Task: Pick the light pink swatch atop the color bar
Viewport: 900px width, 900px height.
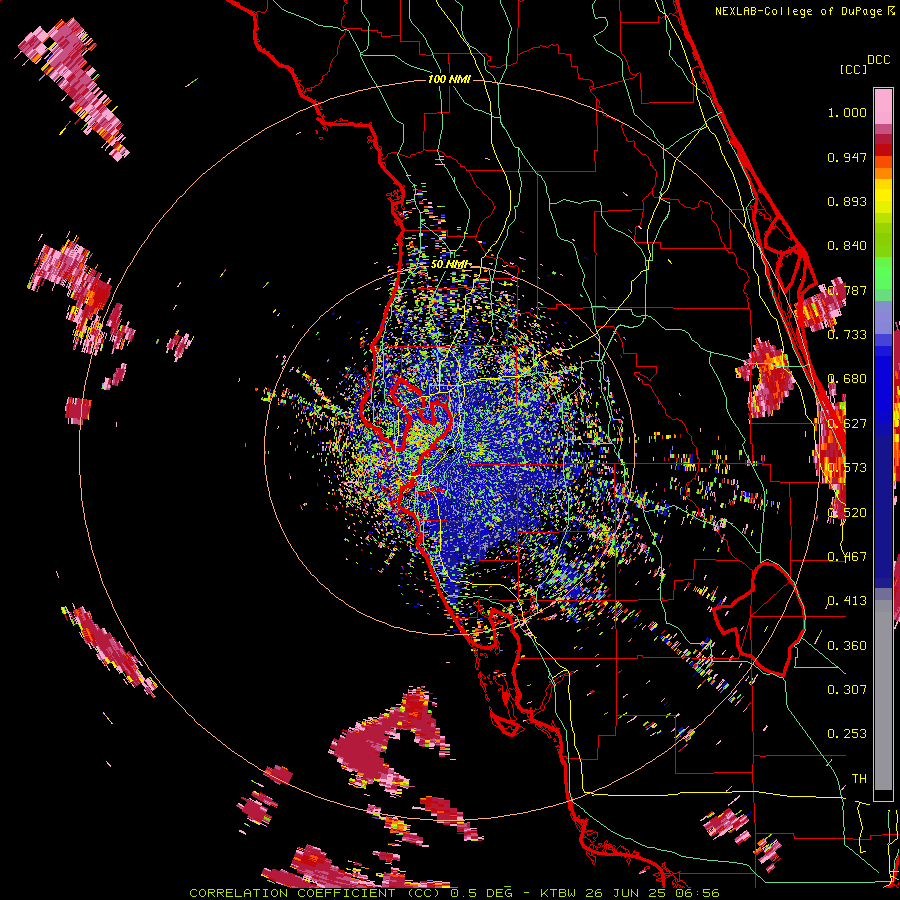Action: [883, 106]
